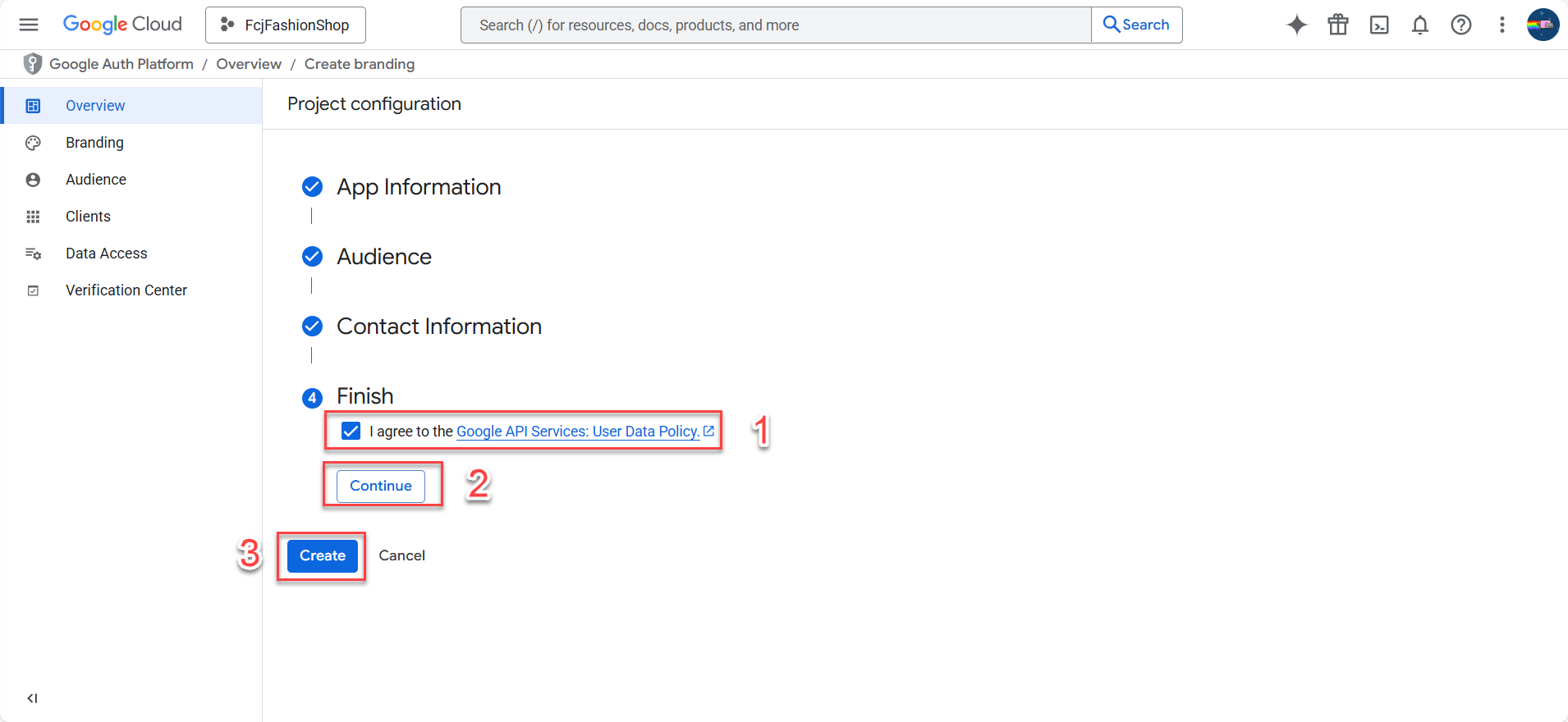Click the external link icon after policy
This screenshot has width=1568, height=722.
pos(708,431)
